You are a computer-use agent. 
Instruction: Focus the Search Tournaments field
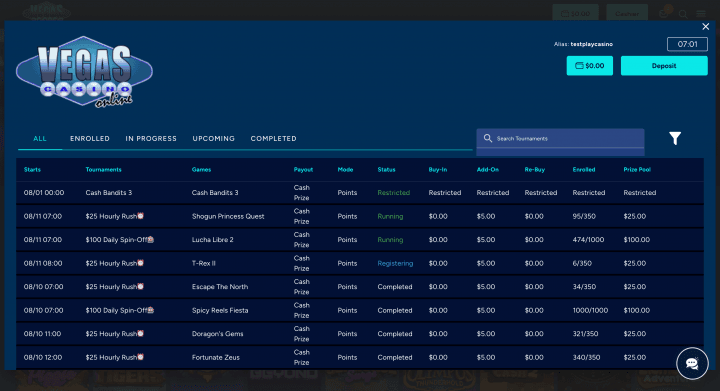[560, 139]
